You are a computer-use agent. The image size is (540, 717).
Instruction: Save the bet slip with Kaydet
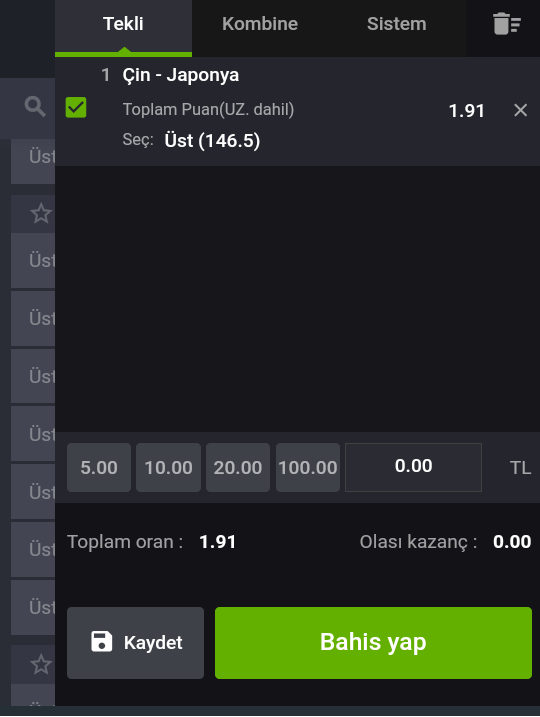[135, 642]
